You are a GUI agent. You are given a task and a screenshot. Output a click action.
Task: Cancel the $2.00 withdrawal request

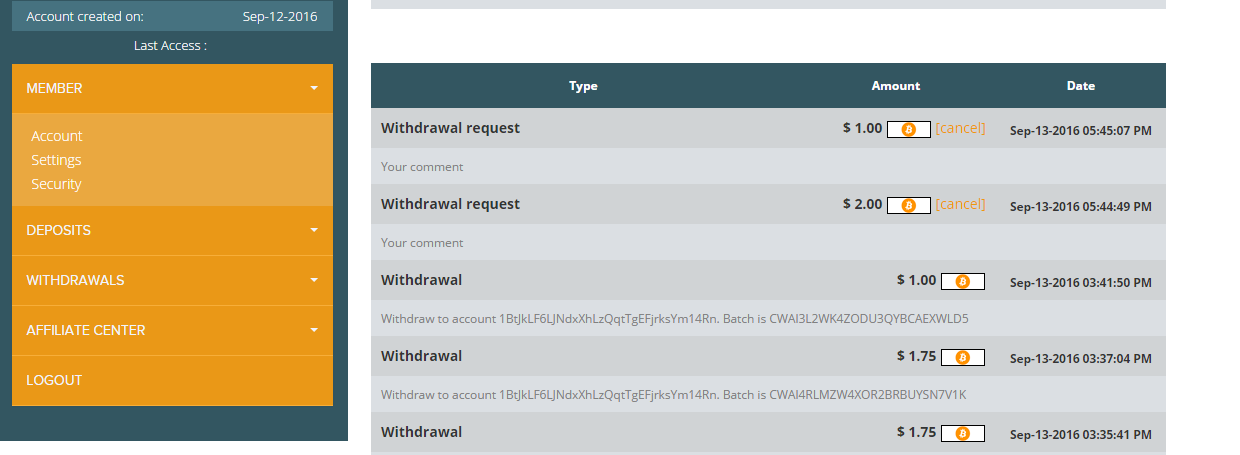click(960, 204)
